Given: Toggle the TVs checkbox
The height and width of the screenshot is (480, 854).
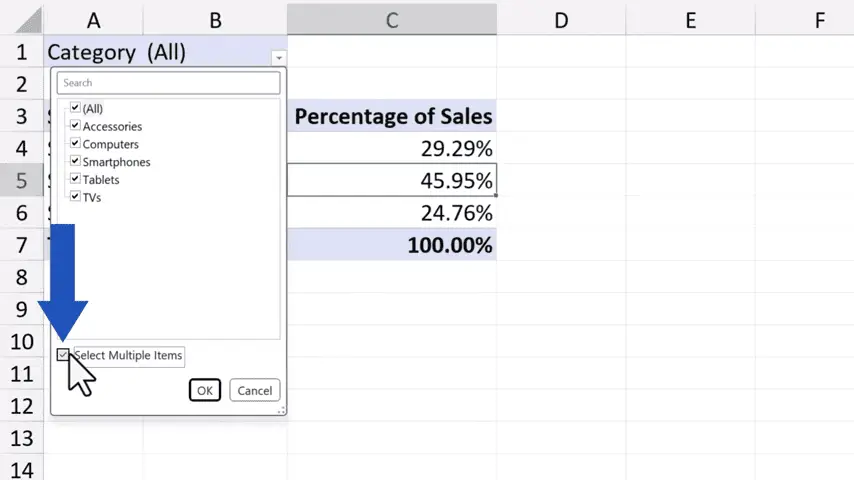Looking at the screenshot, I should (x=75, y=197).
